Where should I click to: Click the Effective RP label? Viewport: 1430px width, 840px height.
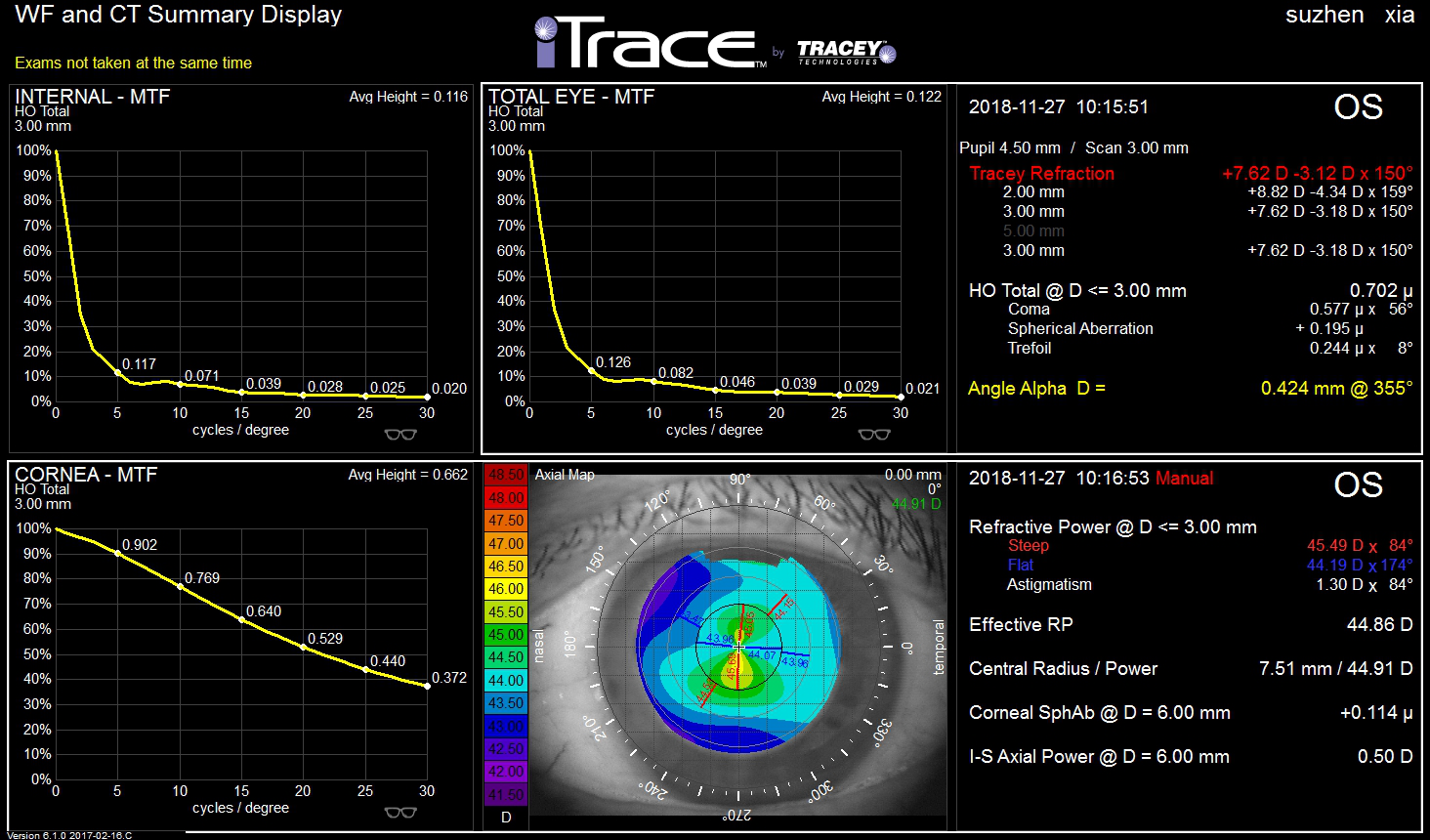[1021, 625]
